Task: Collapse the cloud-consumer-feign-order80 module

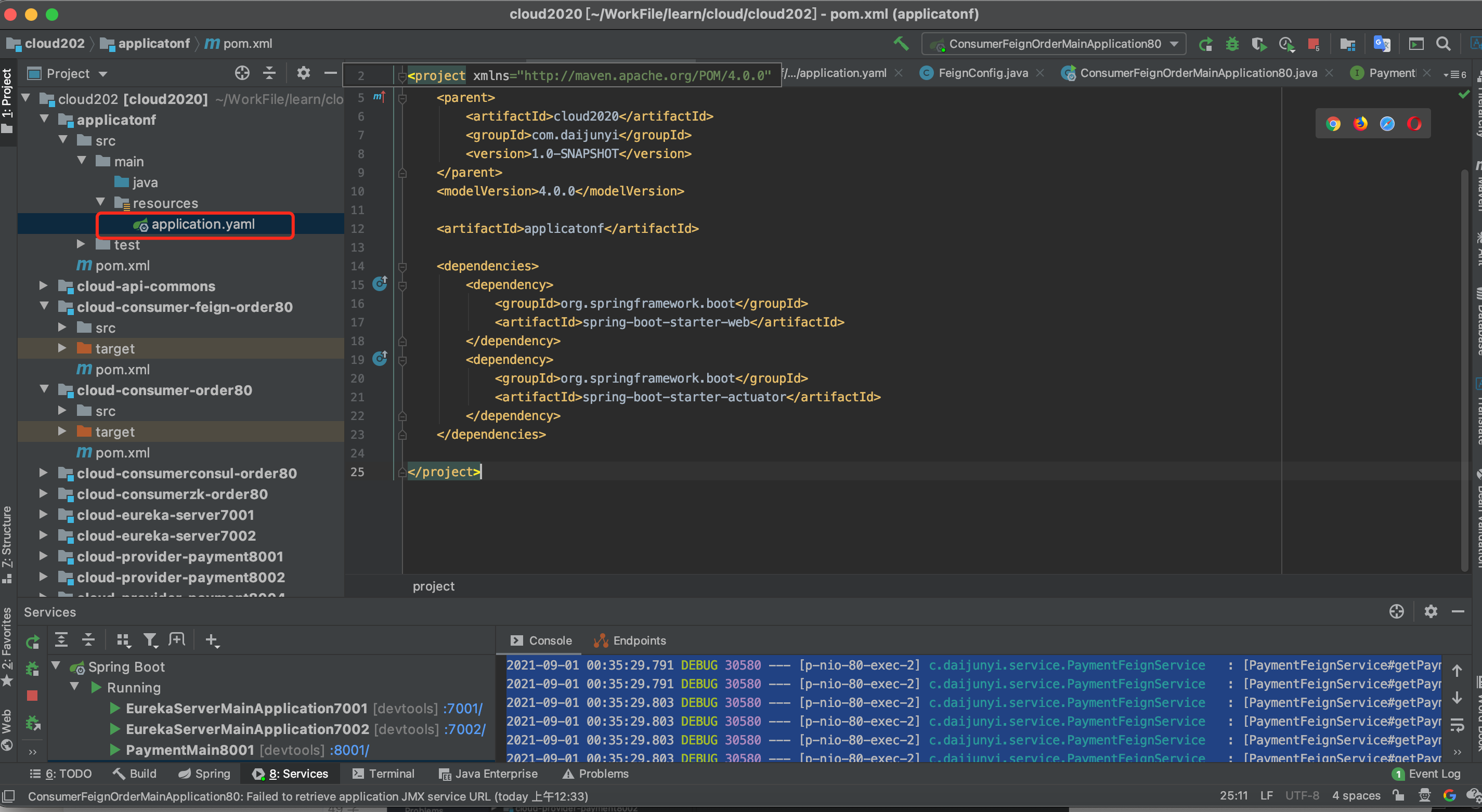Action: pos(44,306)
